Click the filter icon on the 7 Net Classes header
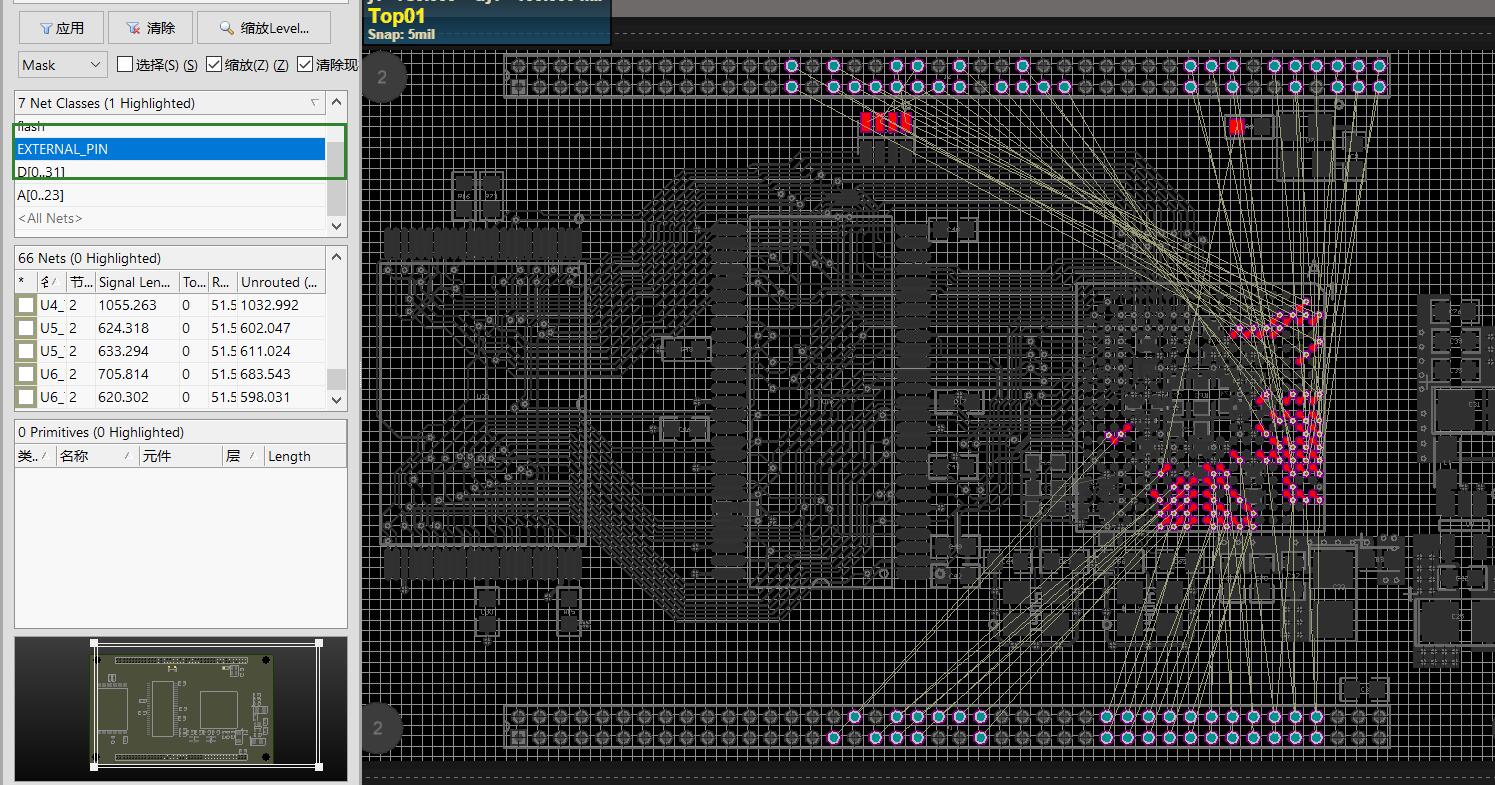This screenshot has width=1495, height=785. (x=314, y=102)
